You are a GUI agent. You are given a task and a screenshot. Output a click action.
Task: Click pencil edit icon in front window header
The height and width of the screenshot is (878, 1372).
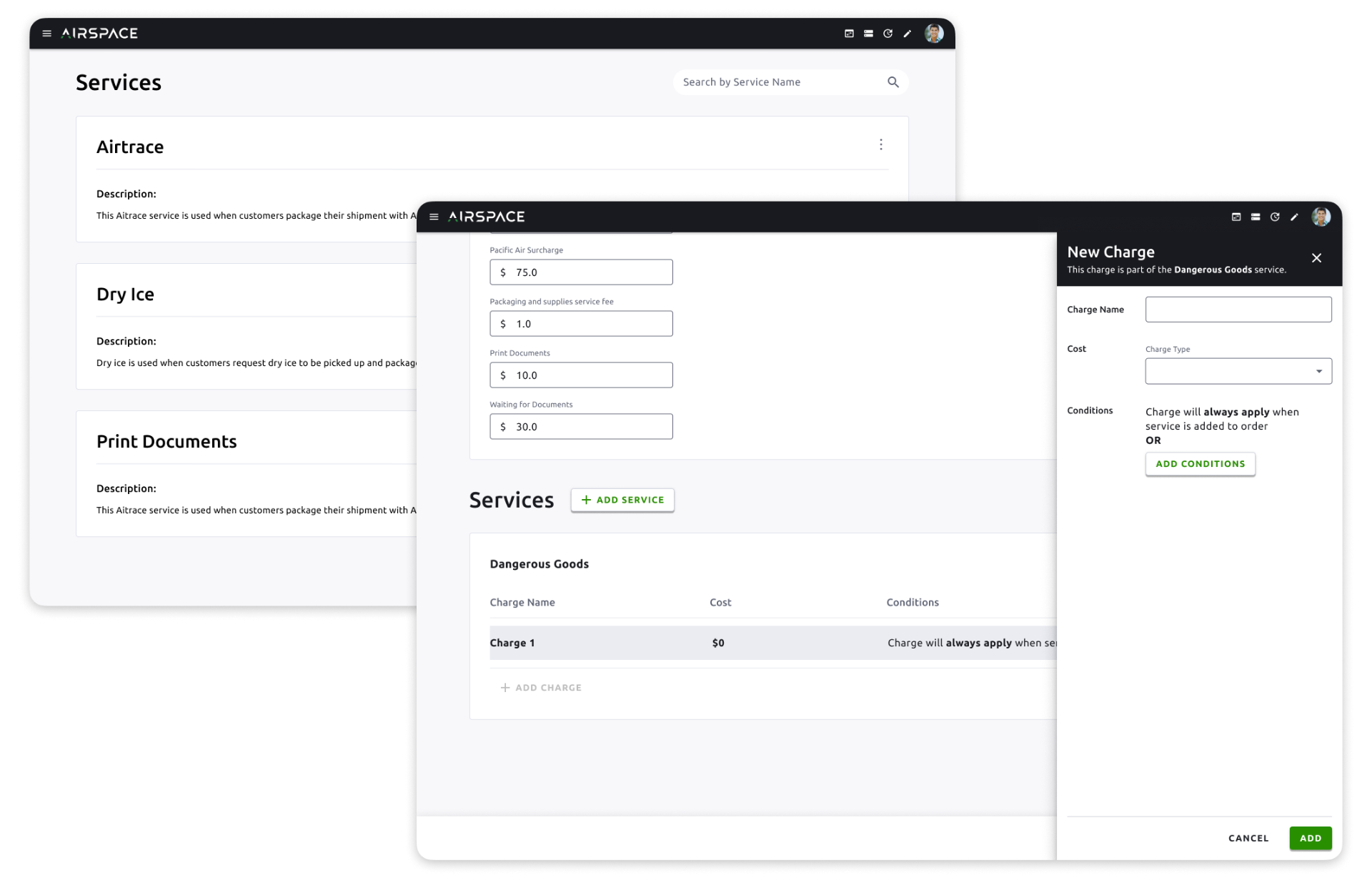[x=1294, y=217]
